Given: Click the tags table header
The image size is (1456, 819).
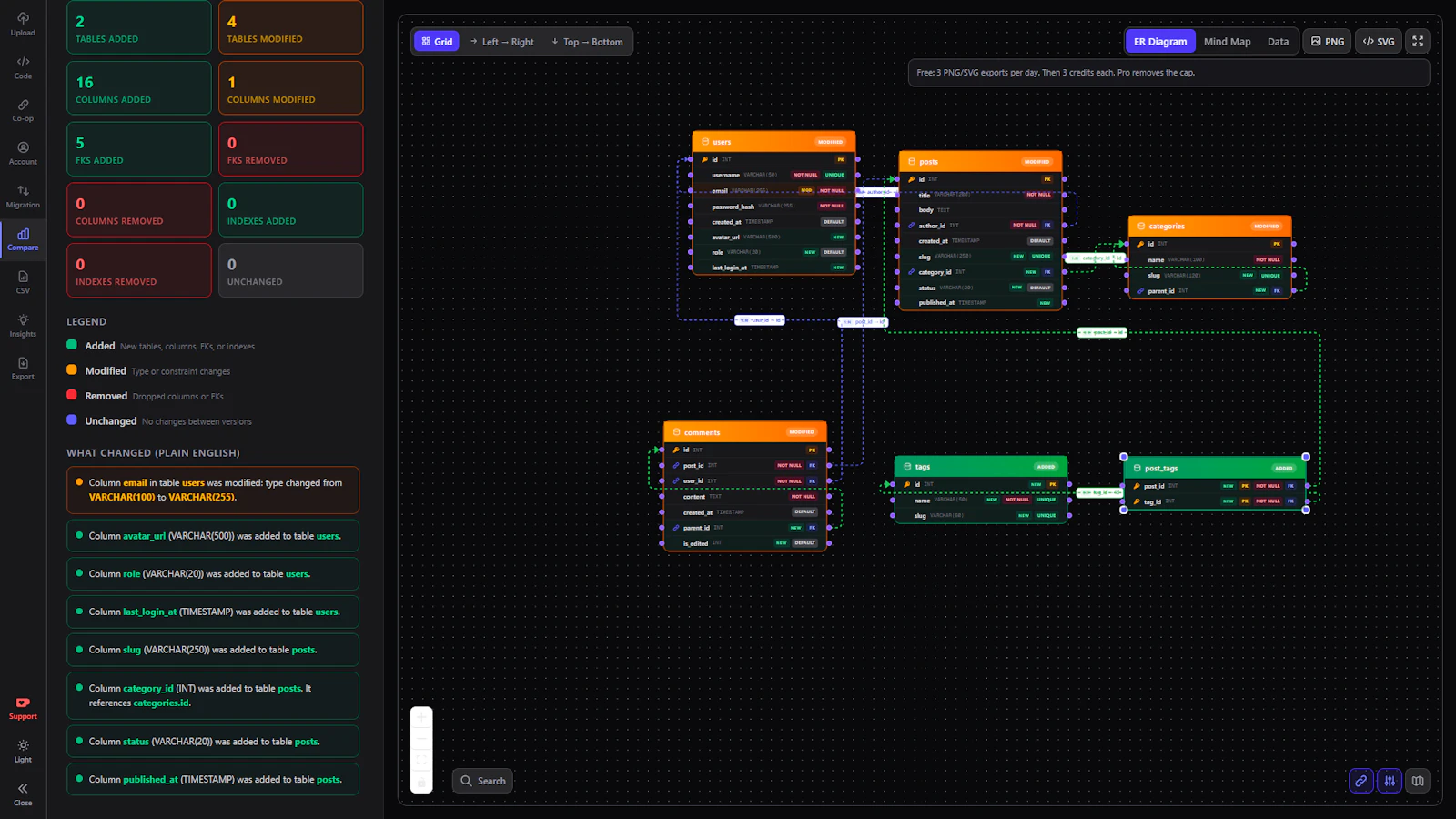Looking at the screenshot, I should [980, 467].
